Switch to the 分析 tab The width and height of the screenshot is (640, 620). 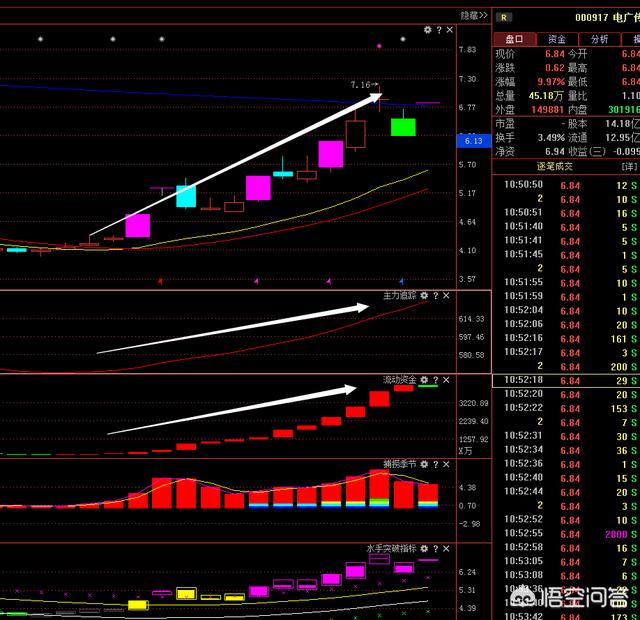[599, 38]
